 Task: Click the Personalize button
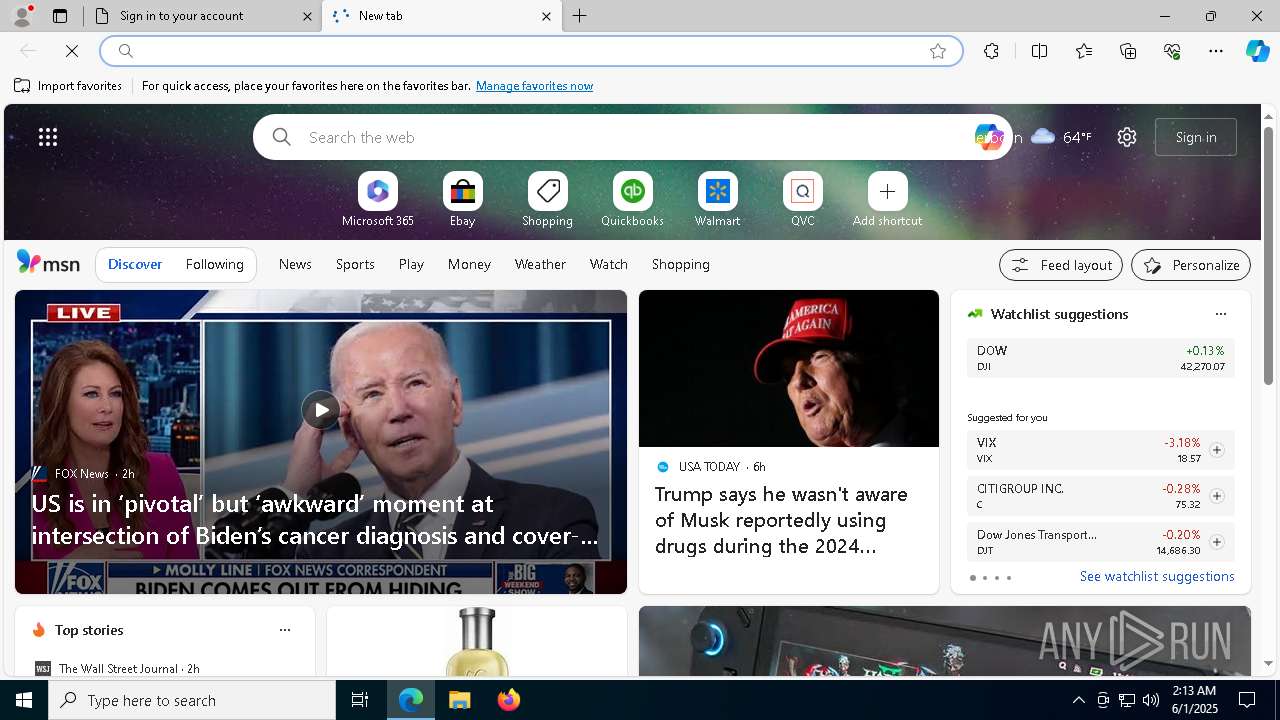[1191, 265]
